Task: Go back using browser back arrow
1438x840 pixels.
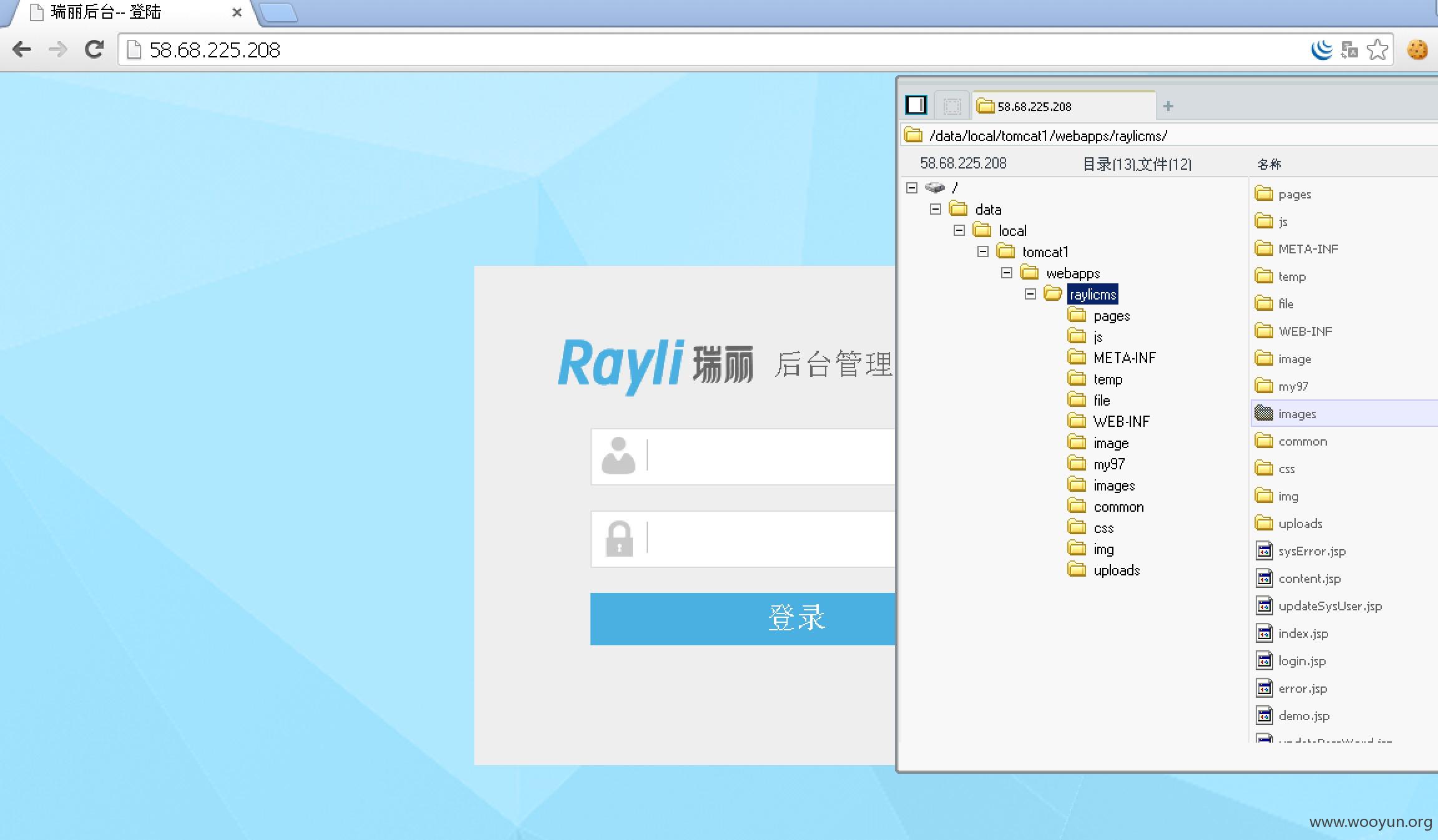Action: coord(22,49)
